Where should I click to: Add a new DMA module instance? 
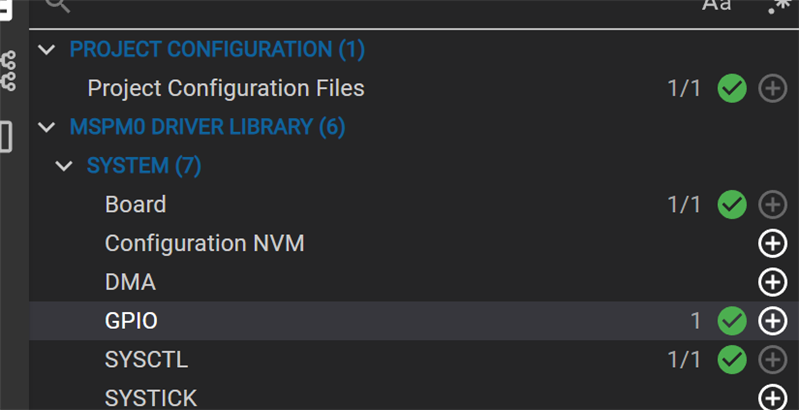coord(772,282)
